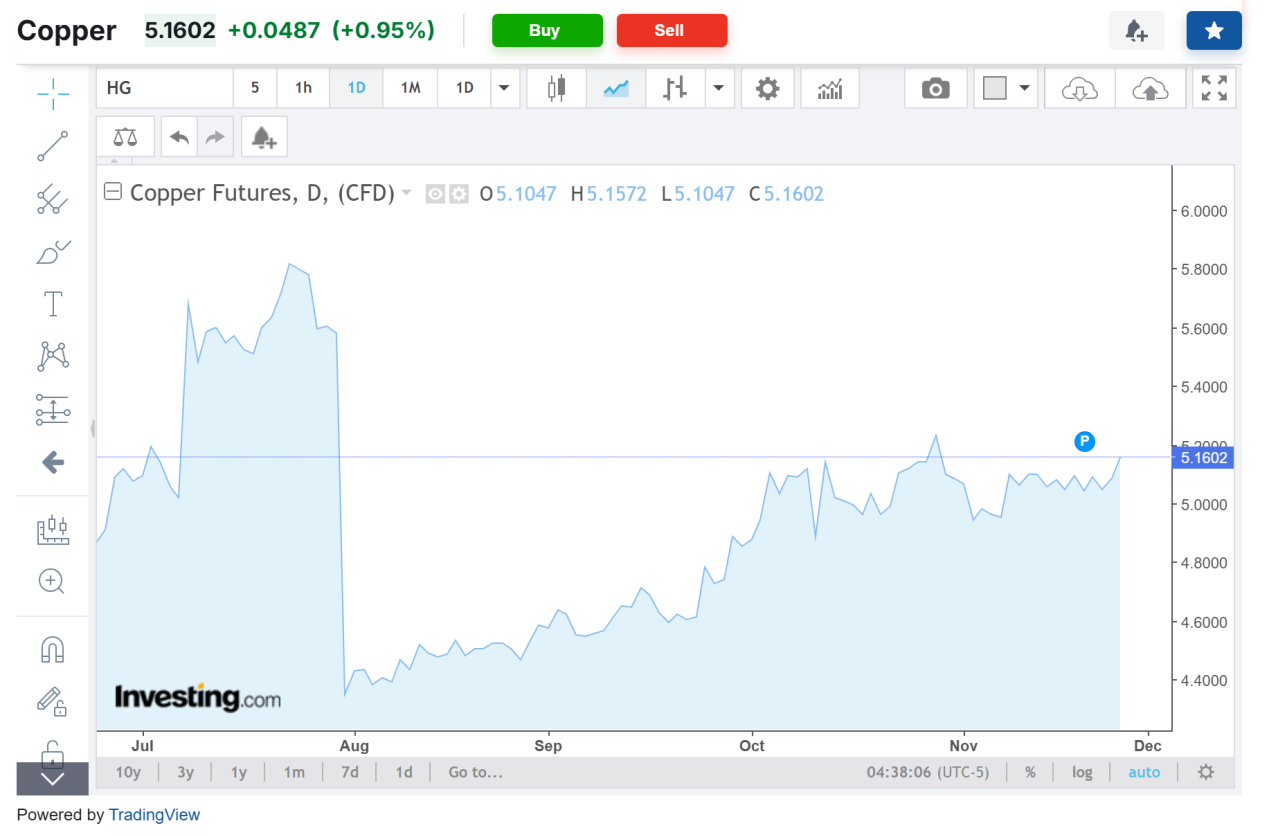Screen dimensions: 1269x837
Task: Open dropdown beside the gray square swatch
Action: pyautogui.click(x=1024, y=88)
